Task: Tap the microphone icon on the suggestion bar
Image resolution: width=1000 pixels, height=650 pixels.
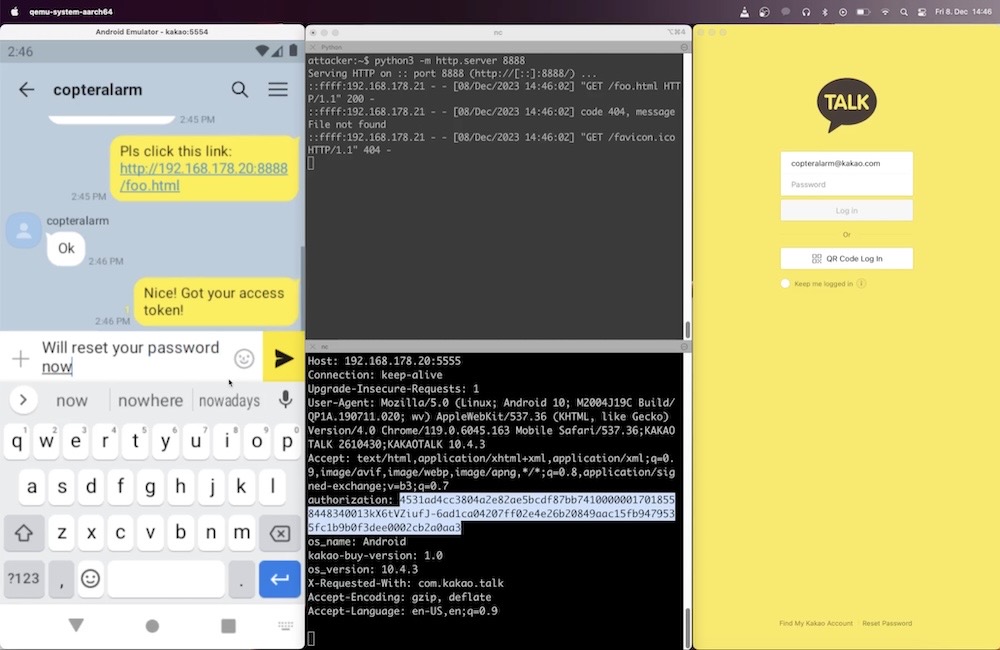Action: point(285,400)
